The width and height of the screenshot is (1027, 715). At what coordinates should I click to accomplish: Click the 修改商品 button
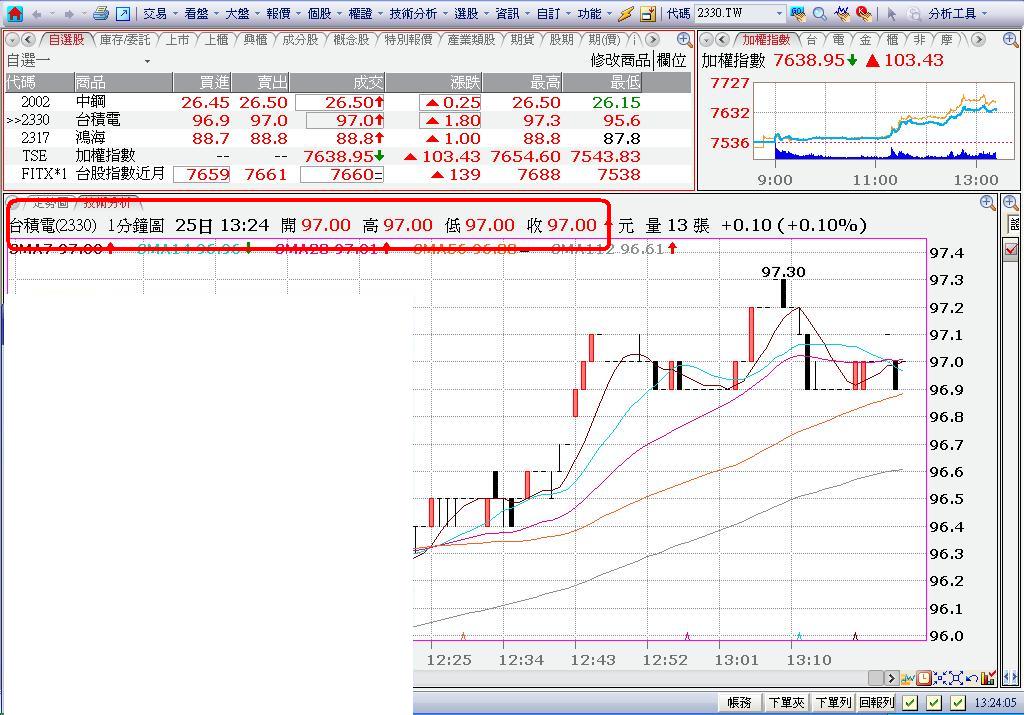tap(620, 61)
